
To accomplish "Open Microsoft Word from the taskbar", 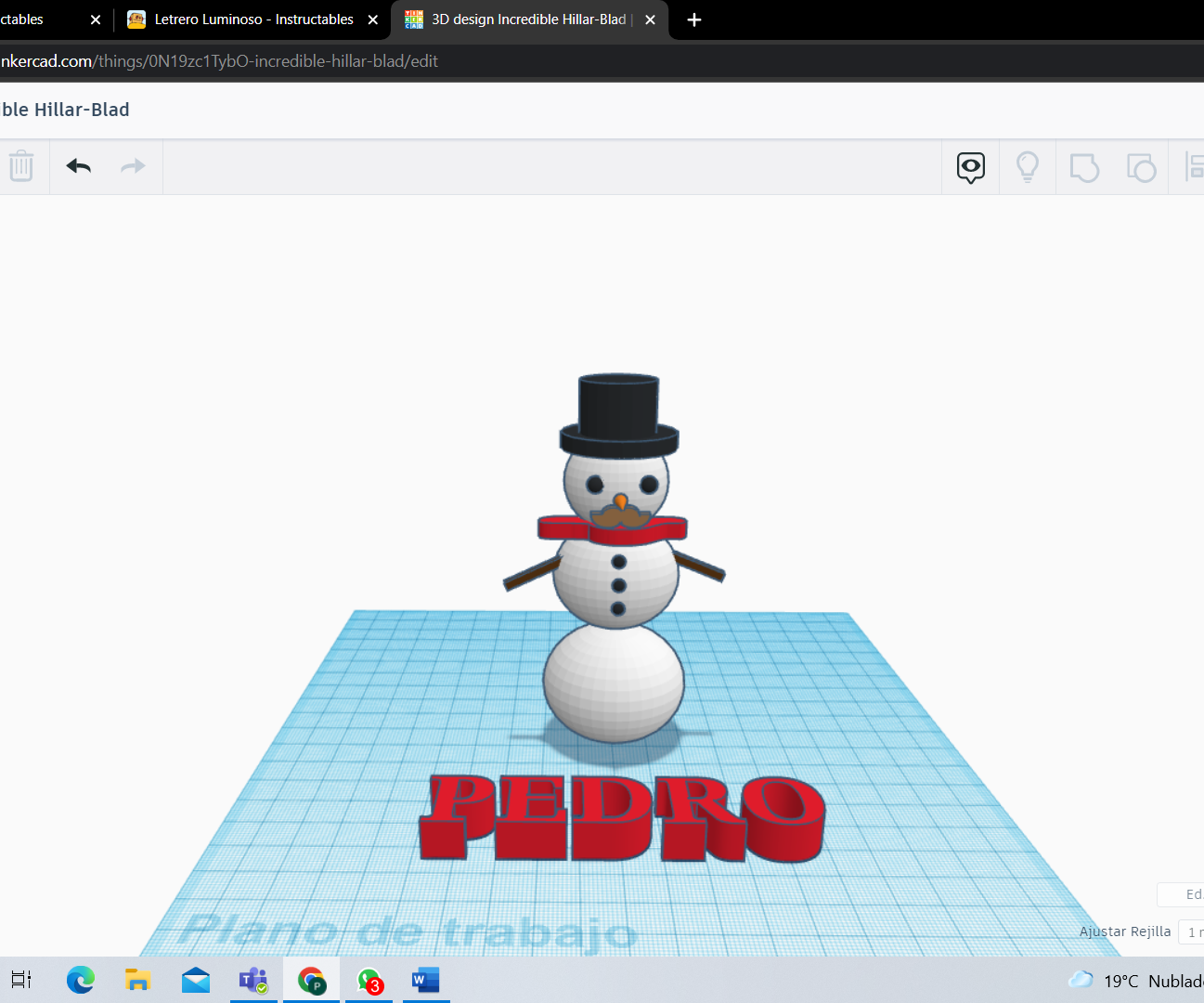I will [x=426, y=980].
